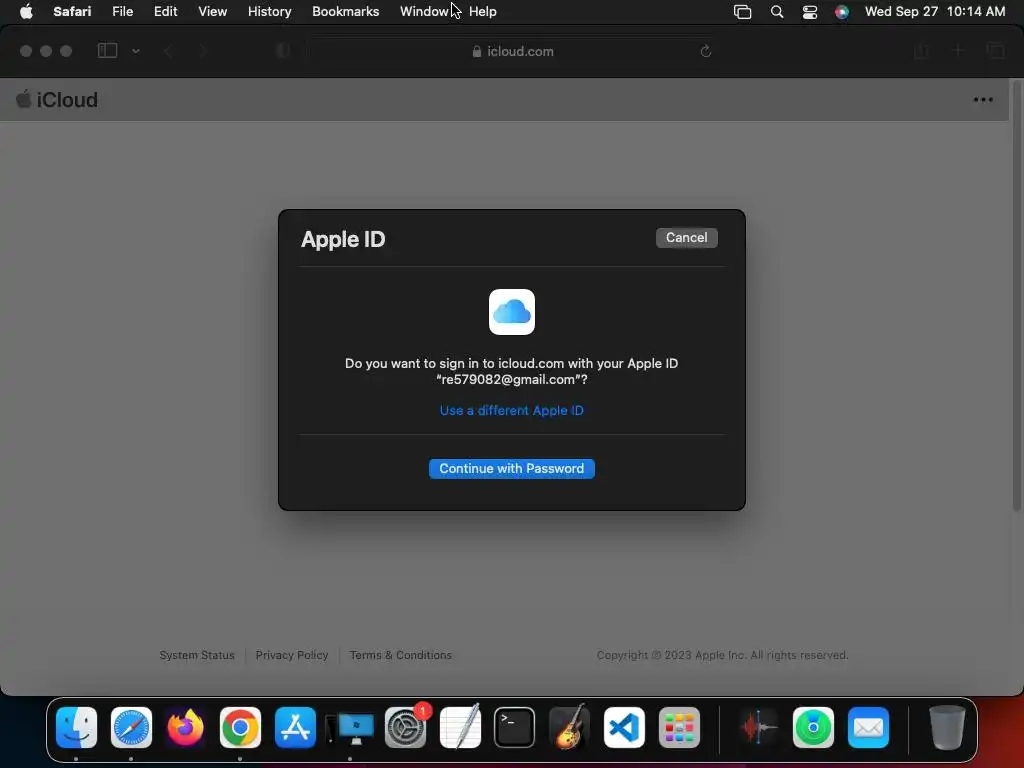
Task: Open TextEdit from the Dock
Action: tap(460, 728)
